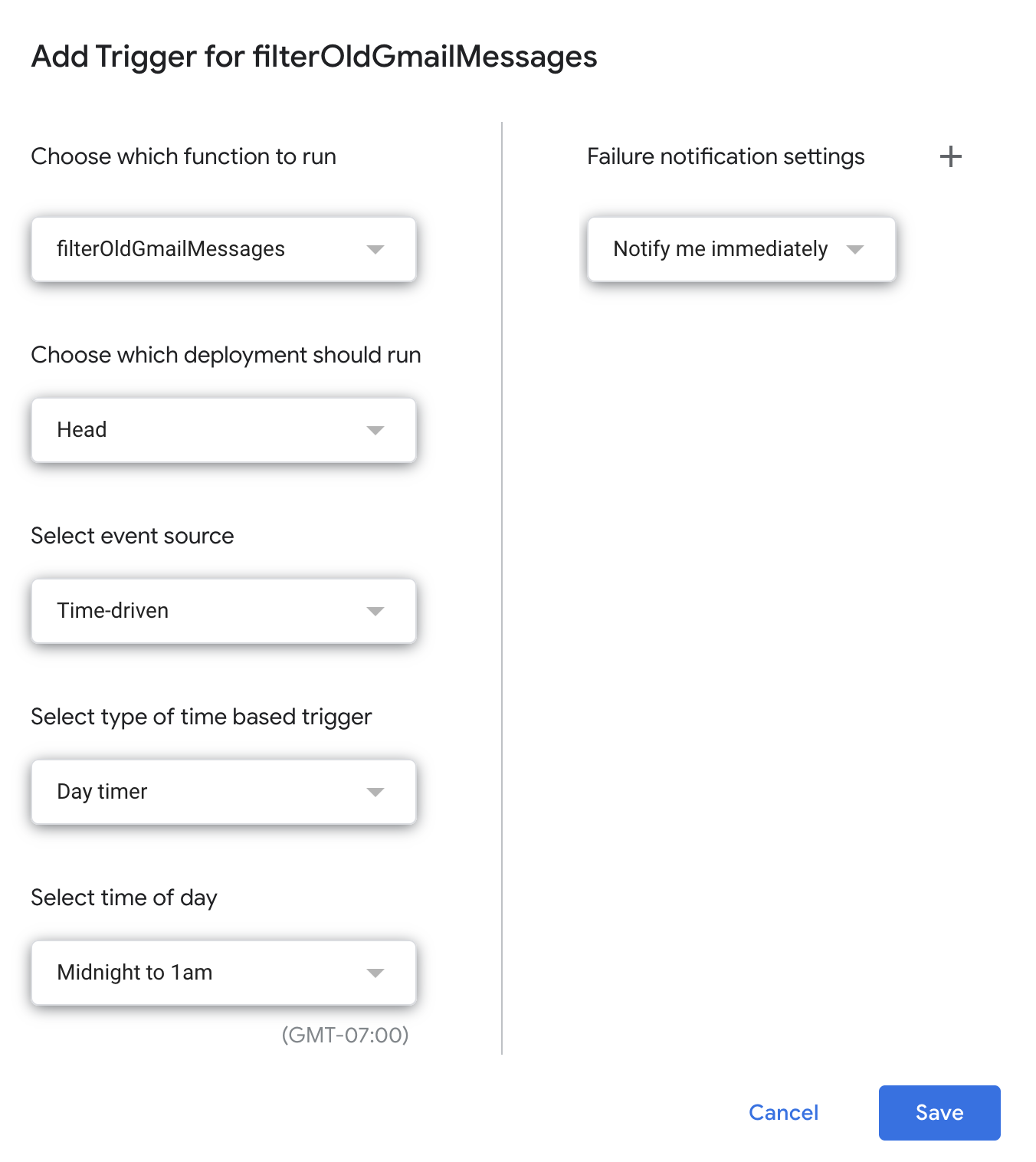Click the Add Trigger dialog title
This screenshot has height=1162, width=1036.
coord(313,56)
